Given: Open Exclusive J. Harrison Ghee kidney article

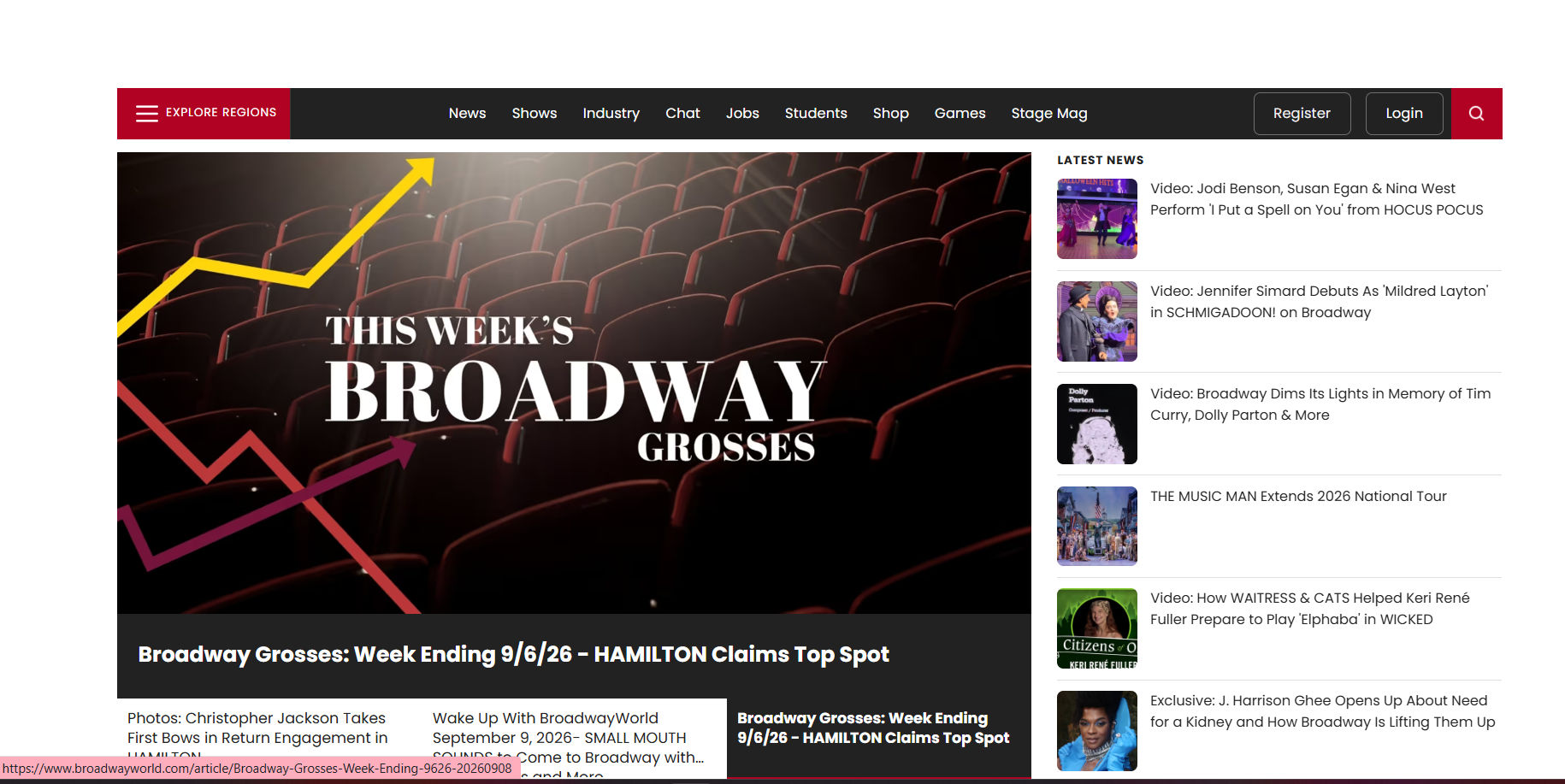Looking at the screenshot, I should click(1322, 711).
